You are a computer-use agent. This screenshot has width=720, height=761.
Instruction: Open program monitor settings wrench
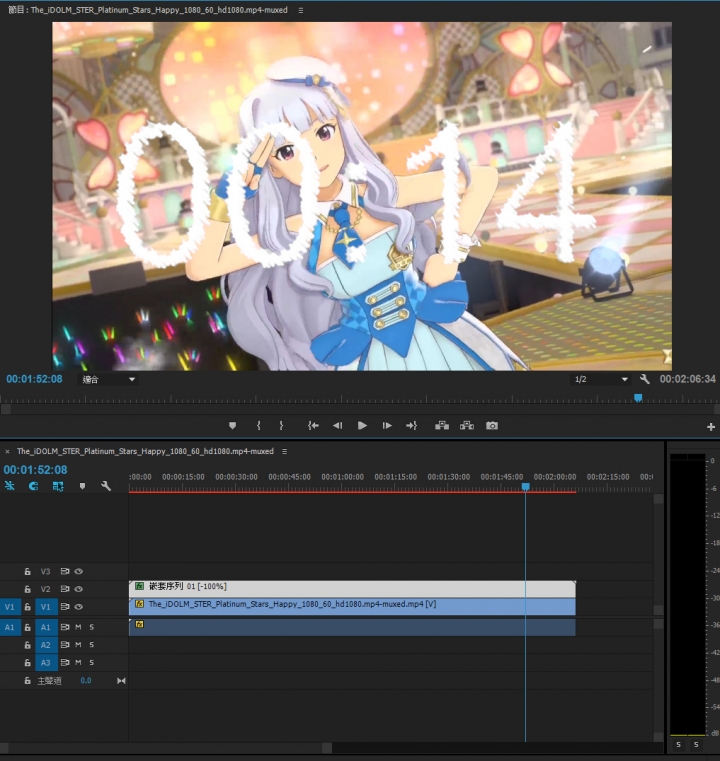[645, 379]
